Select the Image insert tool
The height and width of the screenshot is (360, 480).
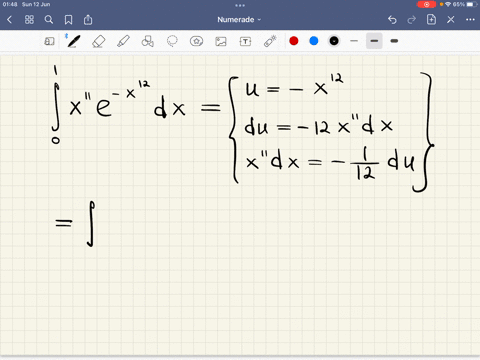[221, 41]
